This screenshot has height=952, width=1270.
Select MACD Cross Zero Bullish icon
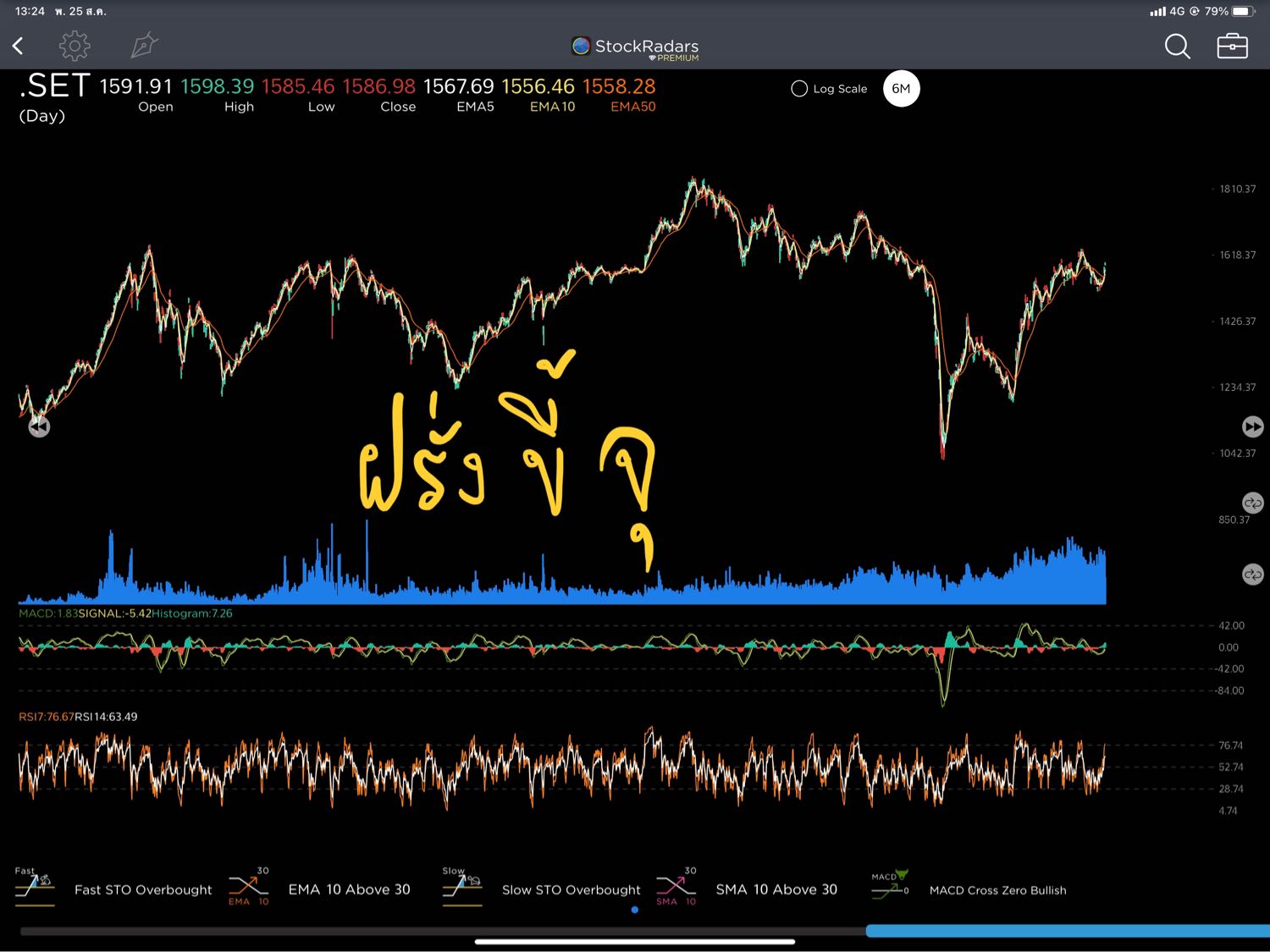click(890, 885)
